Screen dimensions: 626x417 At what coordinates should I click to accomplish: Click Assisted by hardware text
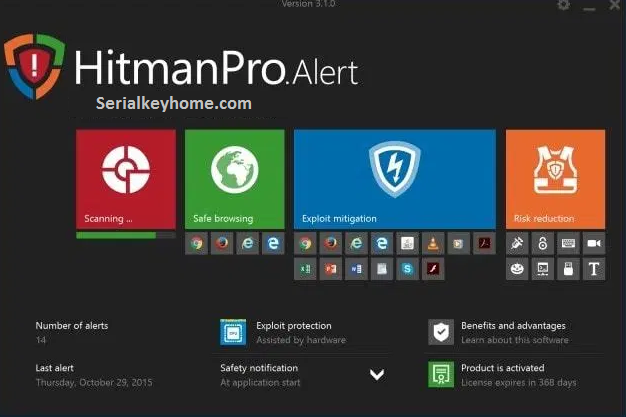click(x=301, y=340)
